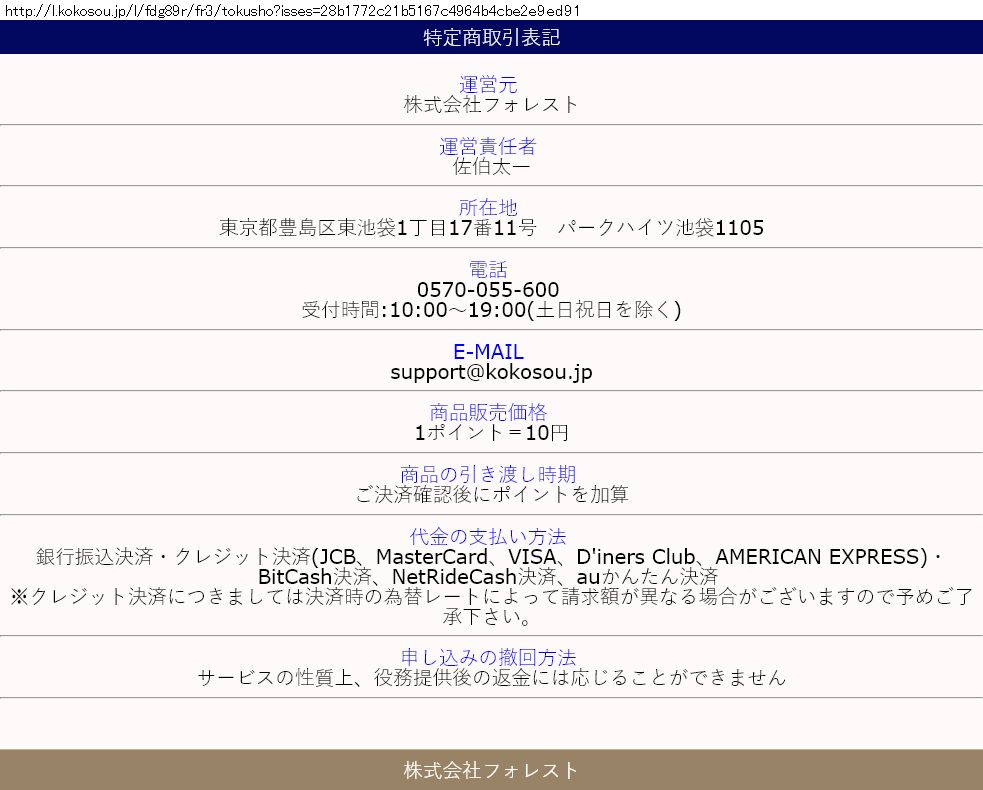Click the phone number 0570-055-600

[488, 290]
